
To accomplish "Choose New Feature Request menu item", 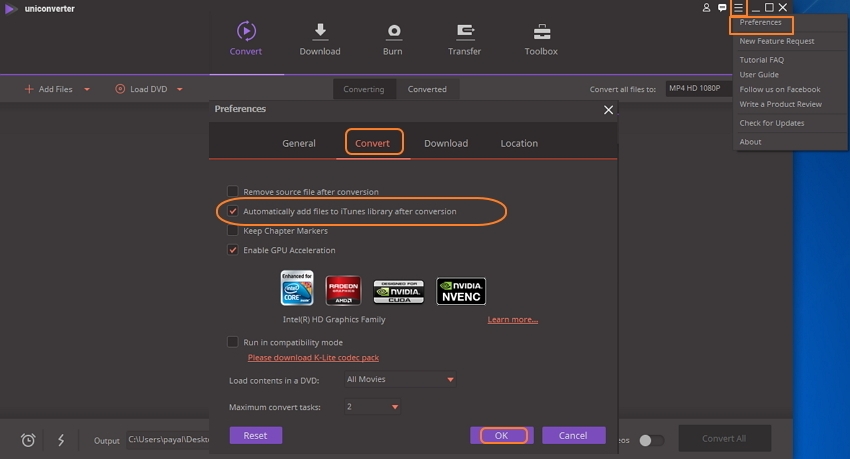I will pos(777,41).
